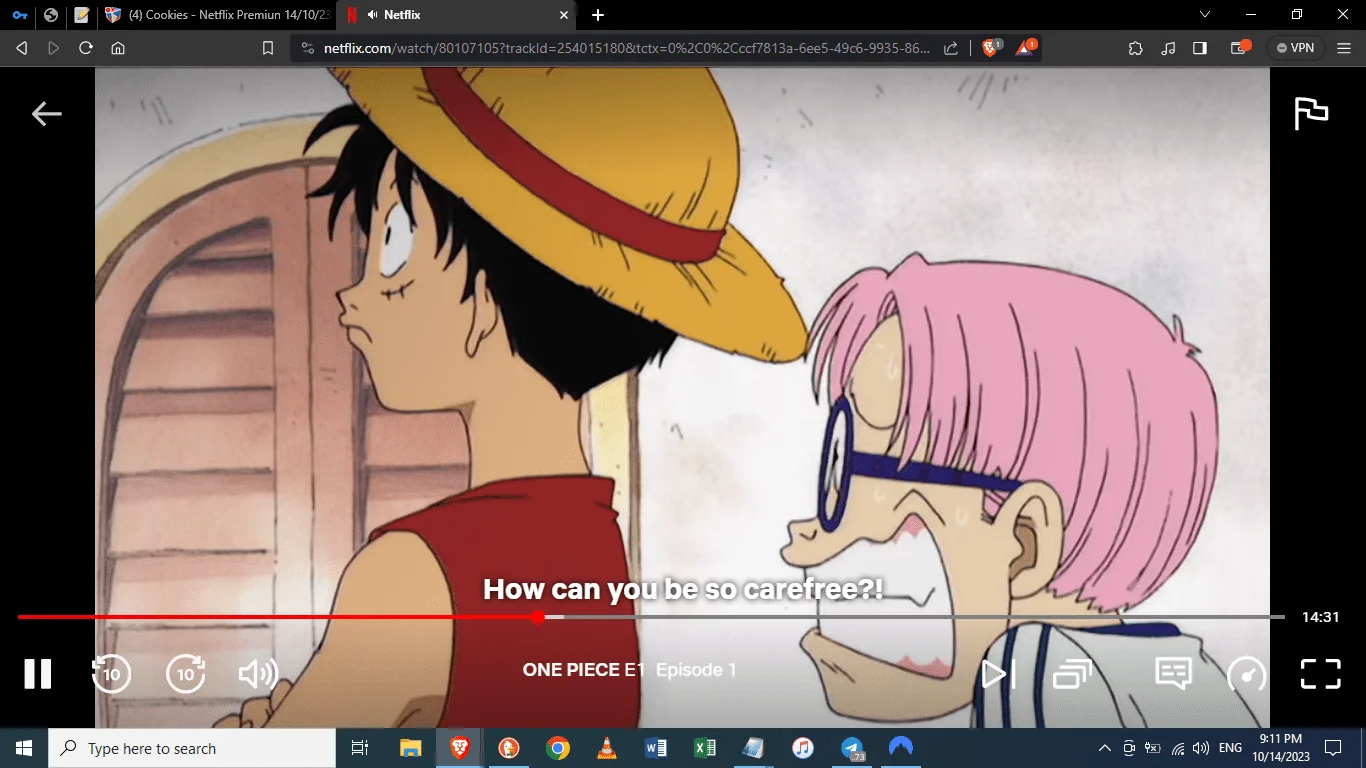Mute the Netflix tab audio
This screenshot has height=768, width=1366.
point(373,15)
